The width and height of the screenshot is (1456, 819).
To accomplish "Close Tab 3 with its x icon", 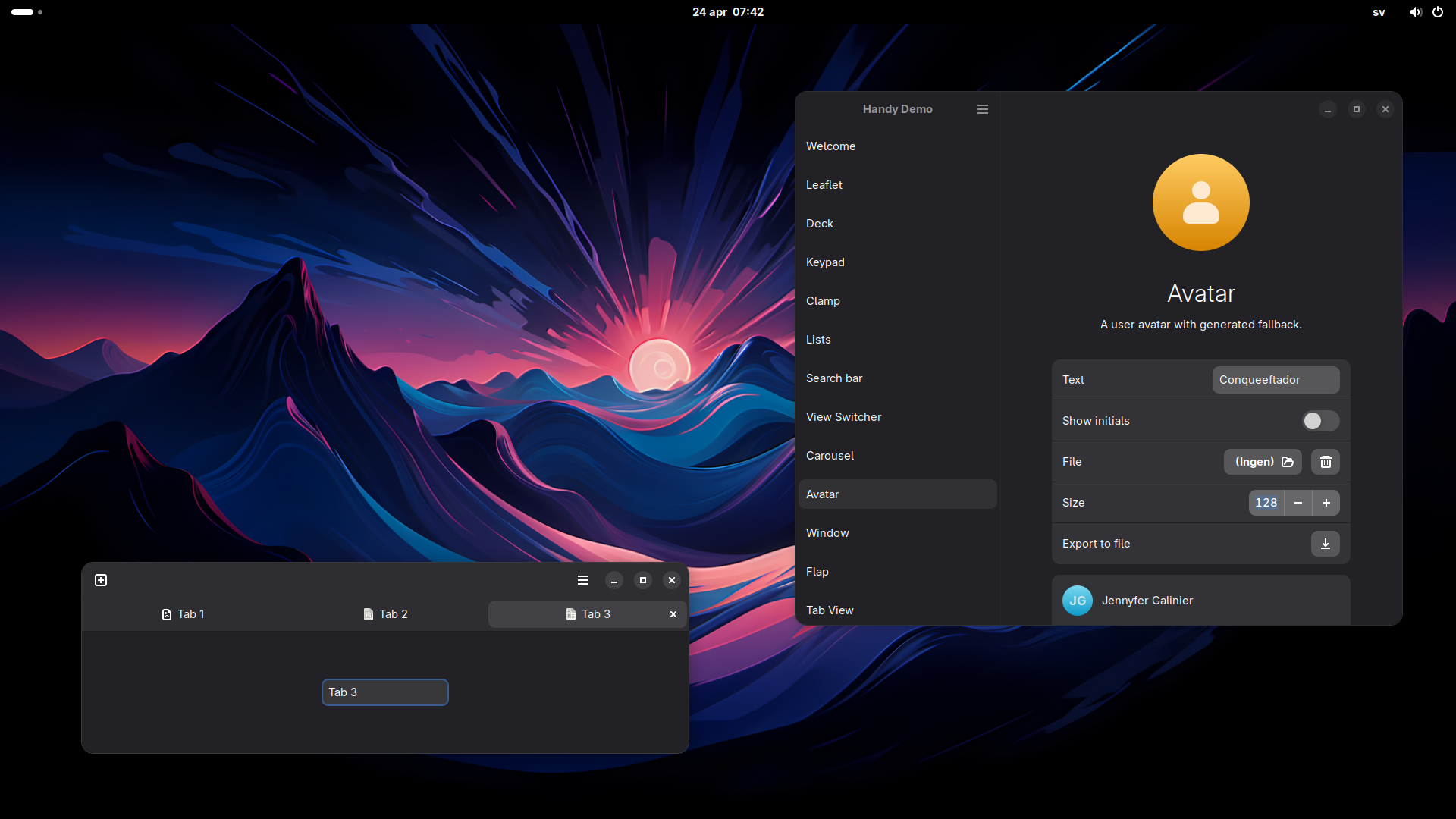I will click(673, 614).
